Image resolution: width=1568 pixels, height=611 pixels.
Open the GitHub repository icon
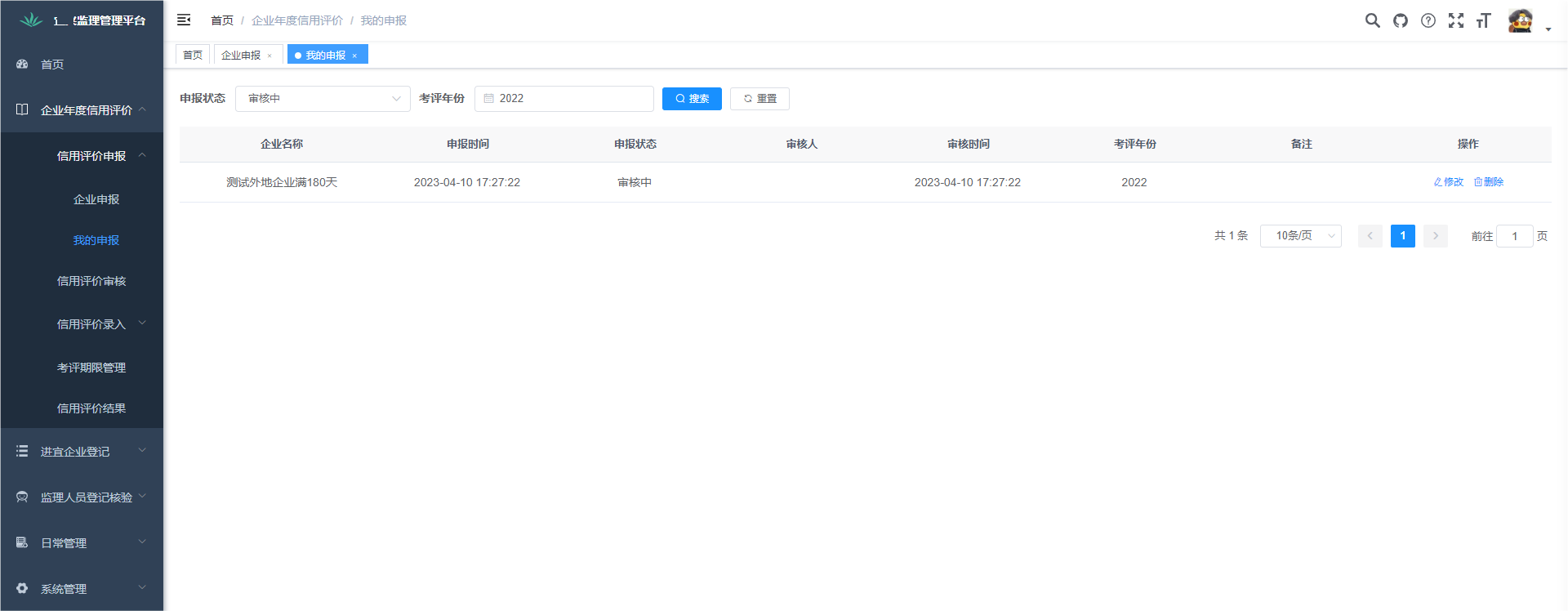click(x=1401, y=20)
